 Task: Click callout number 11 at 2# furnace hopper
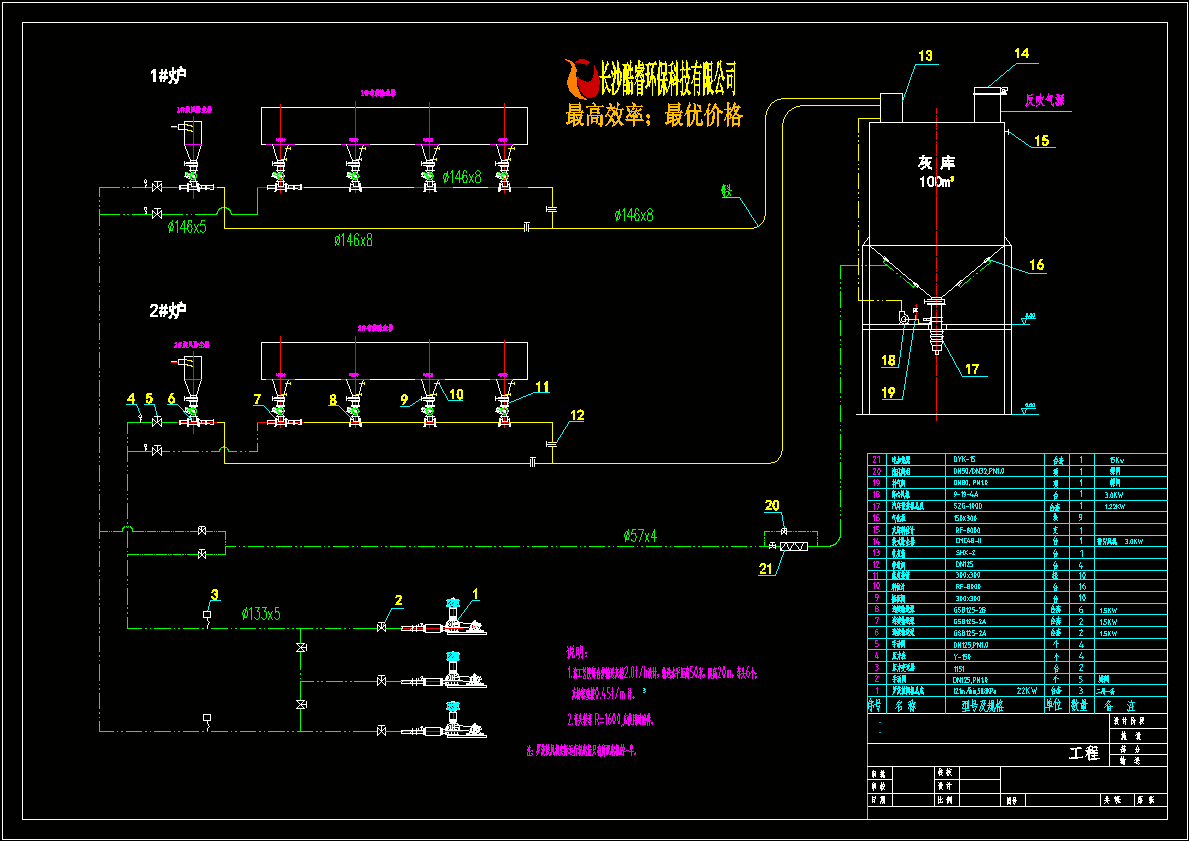(x=542, y=387)
